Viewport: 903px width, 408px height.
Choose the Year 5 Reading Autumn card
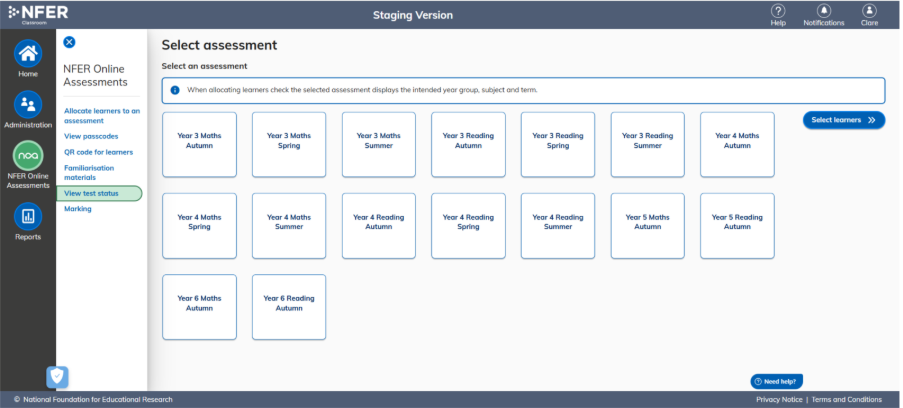pyautogui.click(x=737, y=226)
